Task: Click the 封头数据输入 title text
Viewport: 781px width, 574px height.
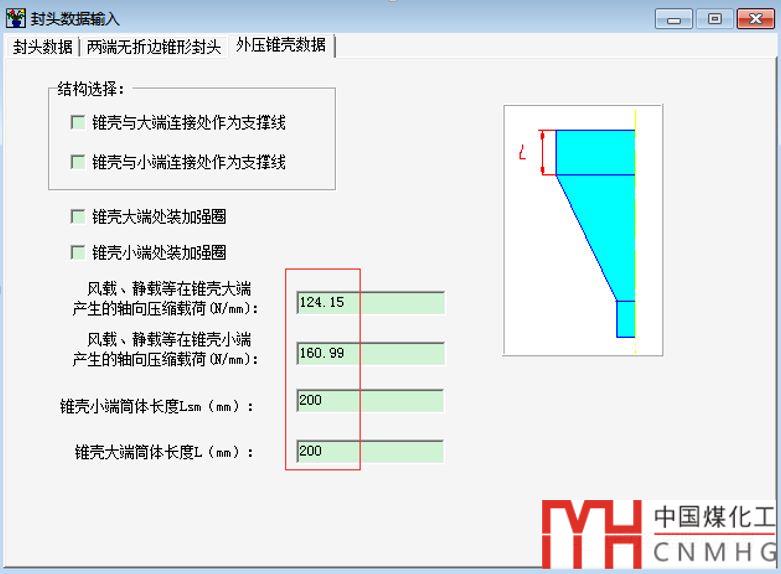Action: 75,19
